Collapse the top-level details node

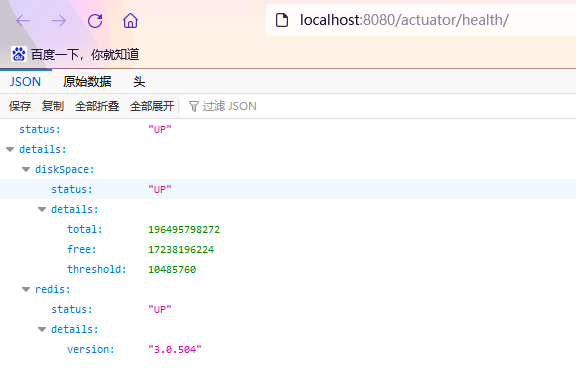(x=10, y=150)
